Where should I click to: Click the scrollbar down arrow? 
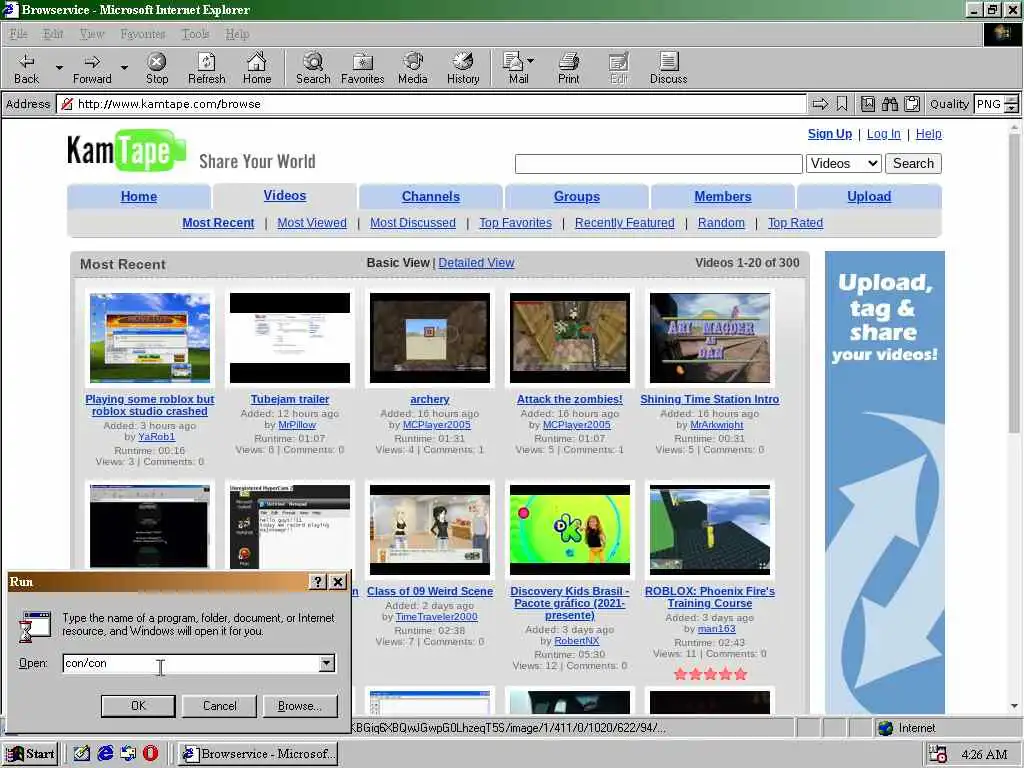tap(1014, 706)
